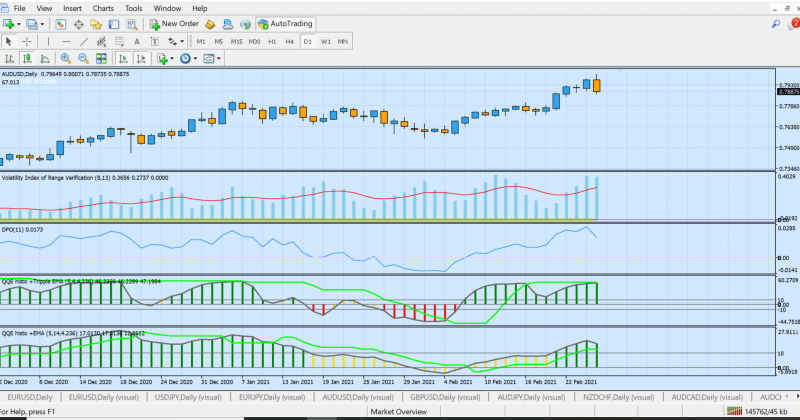Select the horizontal line tool

click(x=65, y=41)
